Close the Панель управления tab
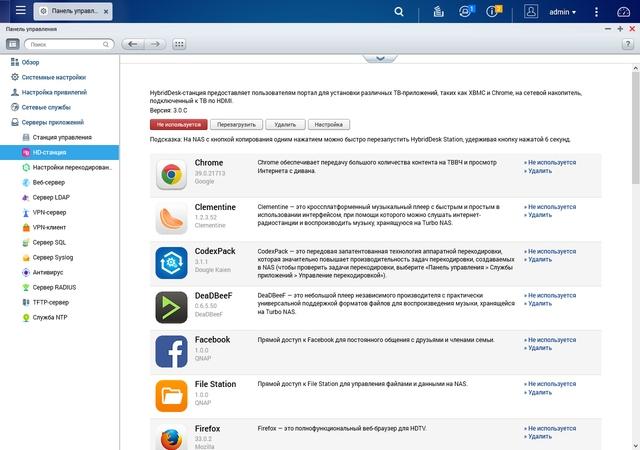 click(106, 12)
